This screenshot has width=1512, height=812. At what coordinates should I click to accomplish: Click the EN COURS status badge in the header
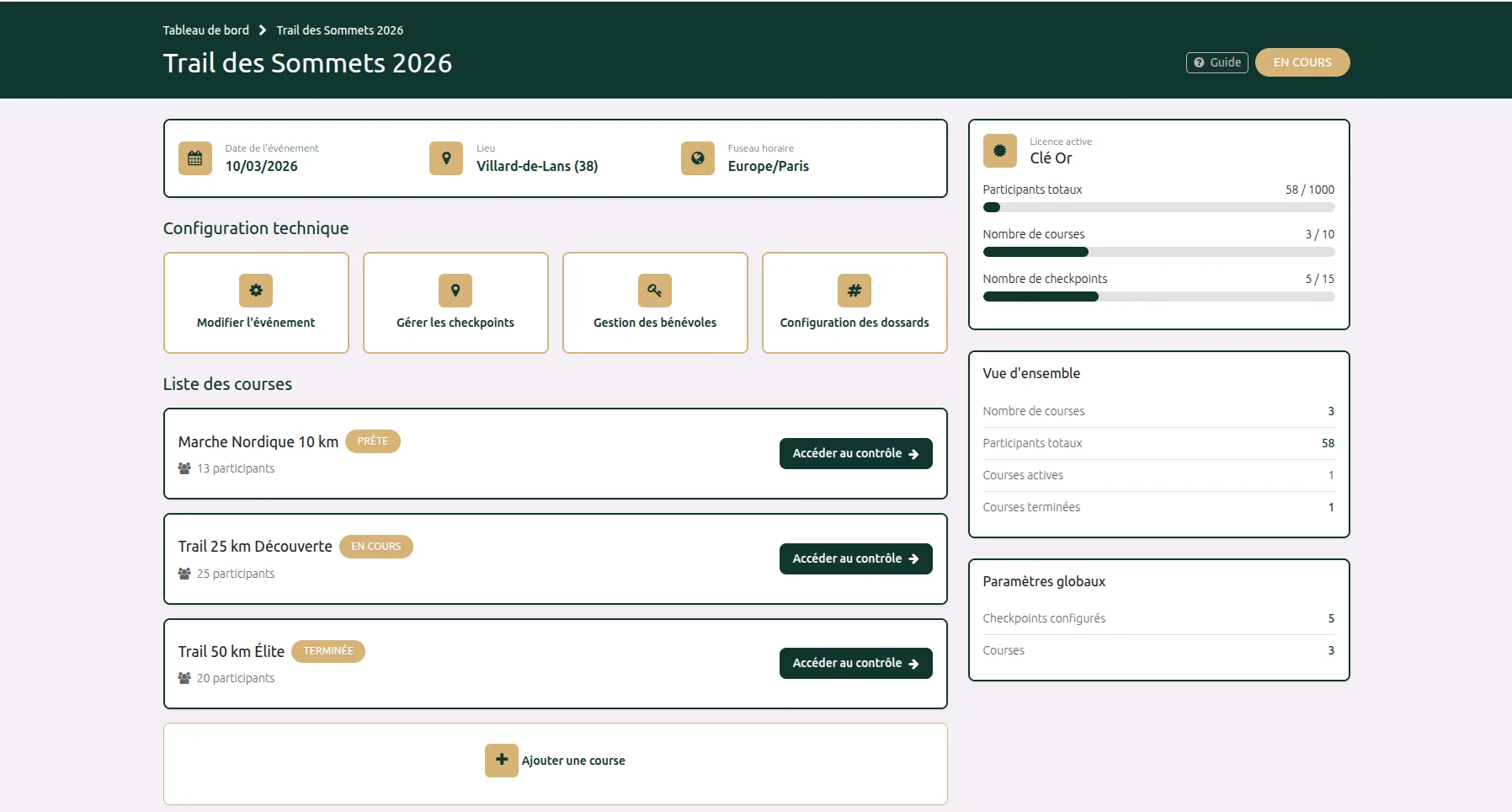point(1302,62)
